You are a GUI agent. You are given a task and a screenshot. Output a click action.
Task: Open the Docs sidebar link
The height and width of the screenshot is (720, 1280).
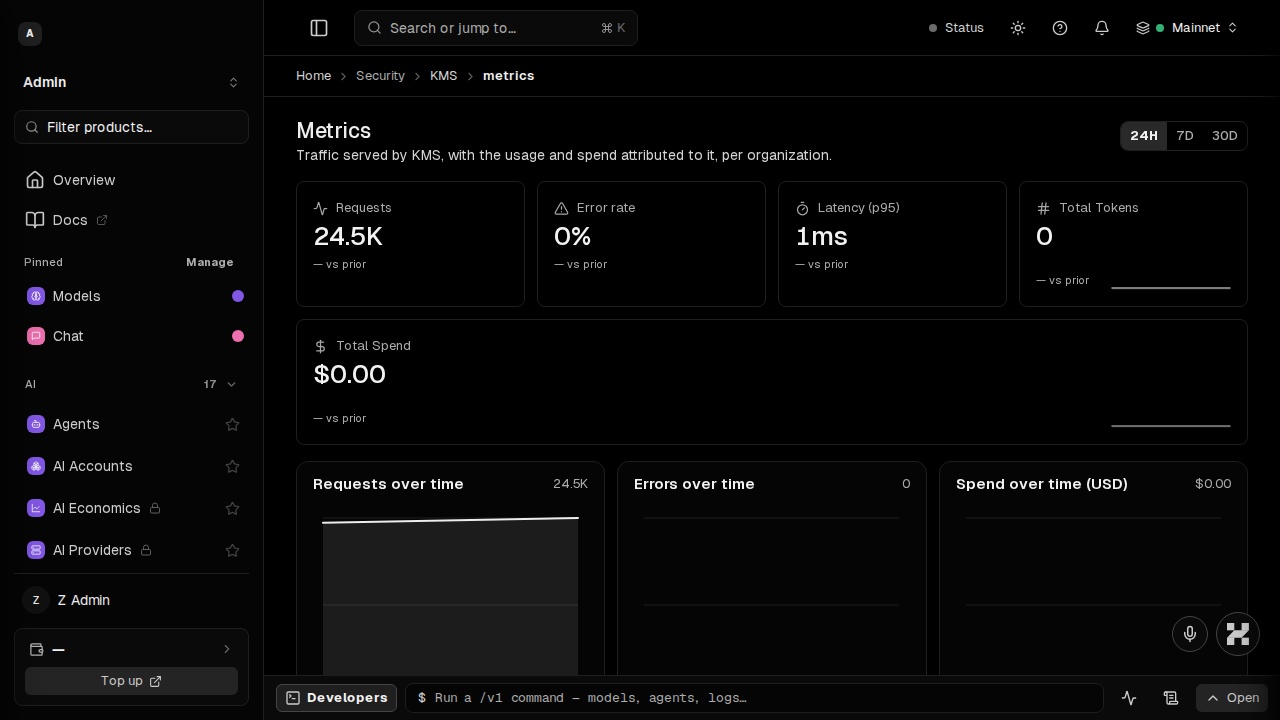131,220
